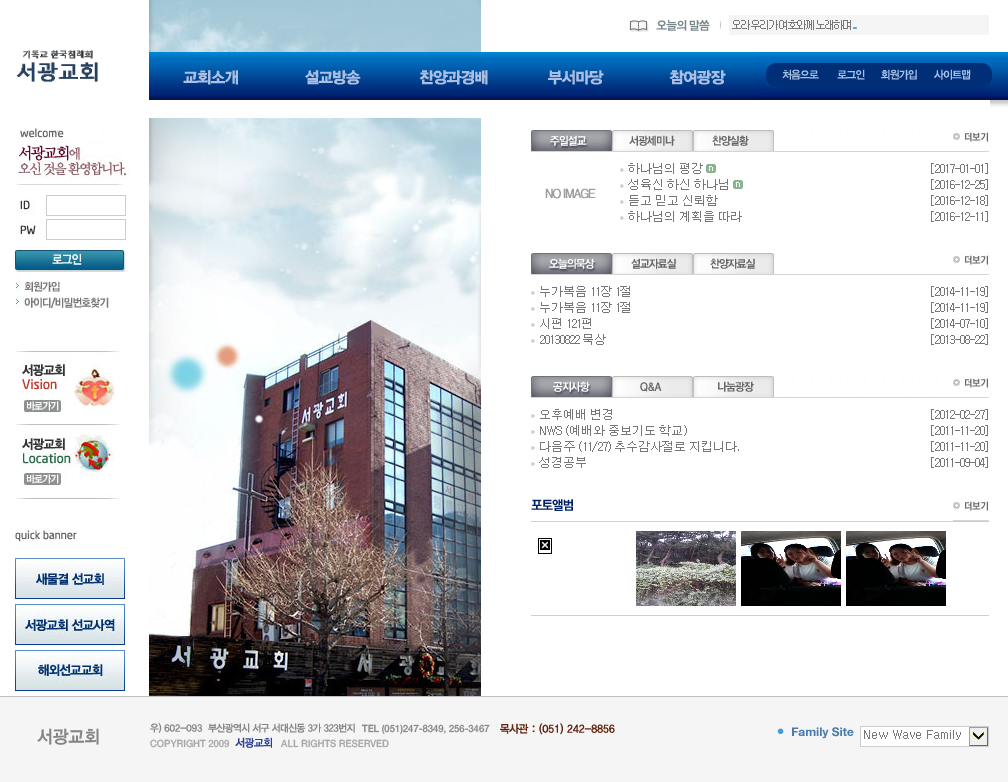Click the new-post 'n' icon beside 하나님의 평강

(x=711, y=170)
